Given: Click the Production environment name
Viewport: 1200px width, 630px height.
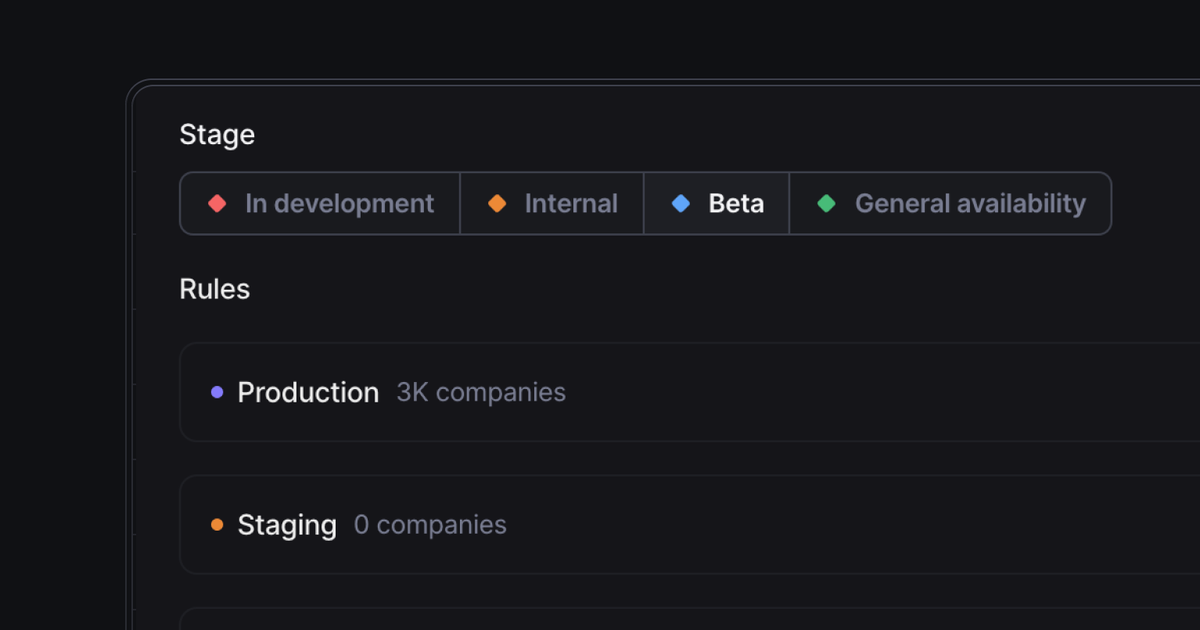Looking at the screenshot, I should point(308,393).
